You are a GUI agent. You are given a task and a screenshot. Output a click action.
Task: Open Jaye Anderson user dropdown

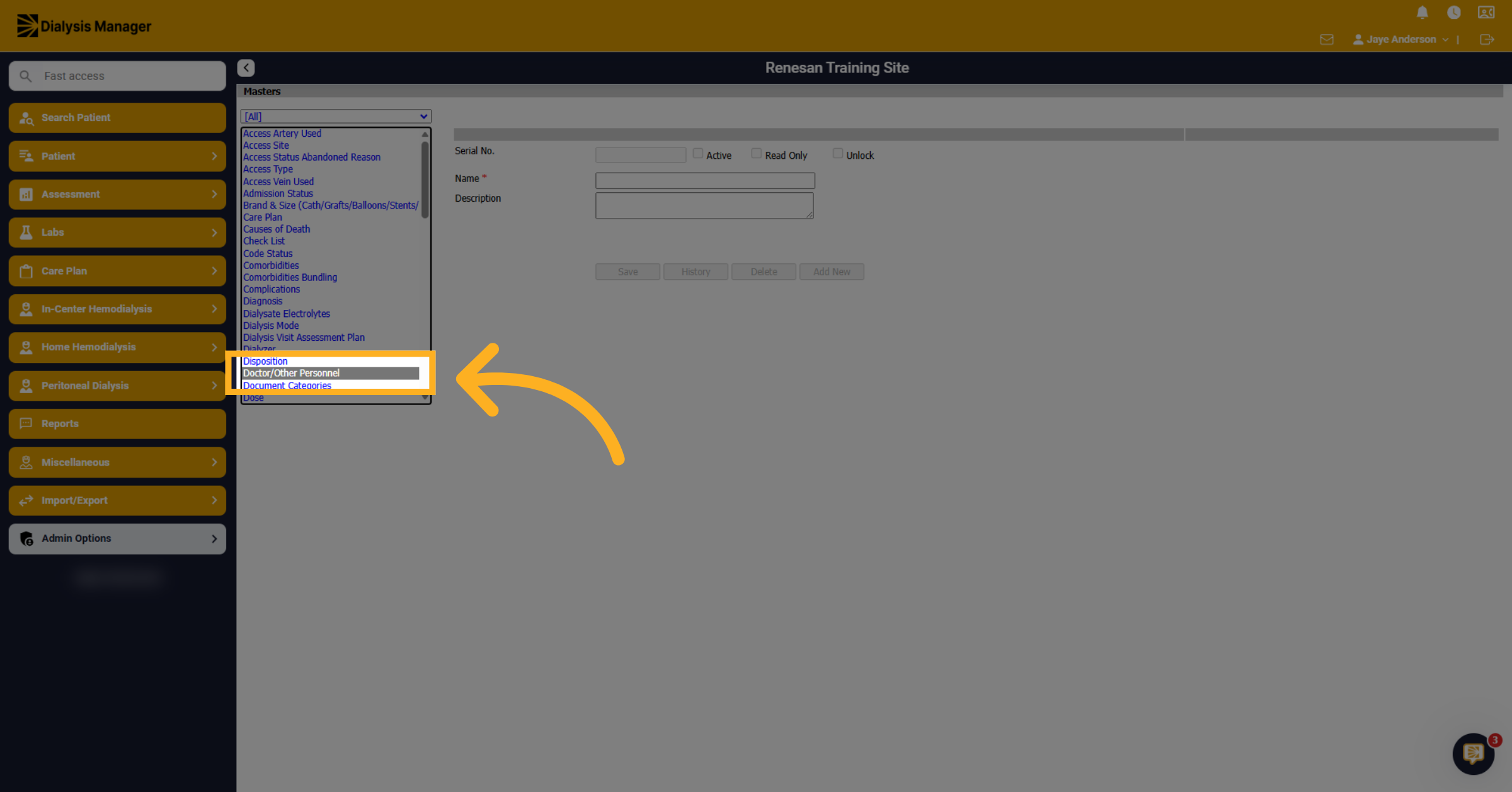1400,40
